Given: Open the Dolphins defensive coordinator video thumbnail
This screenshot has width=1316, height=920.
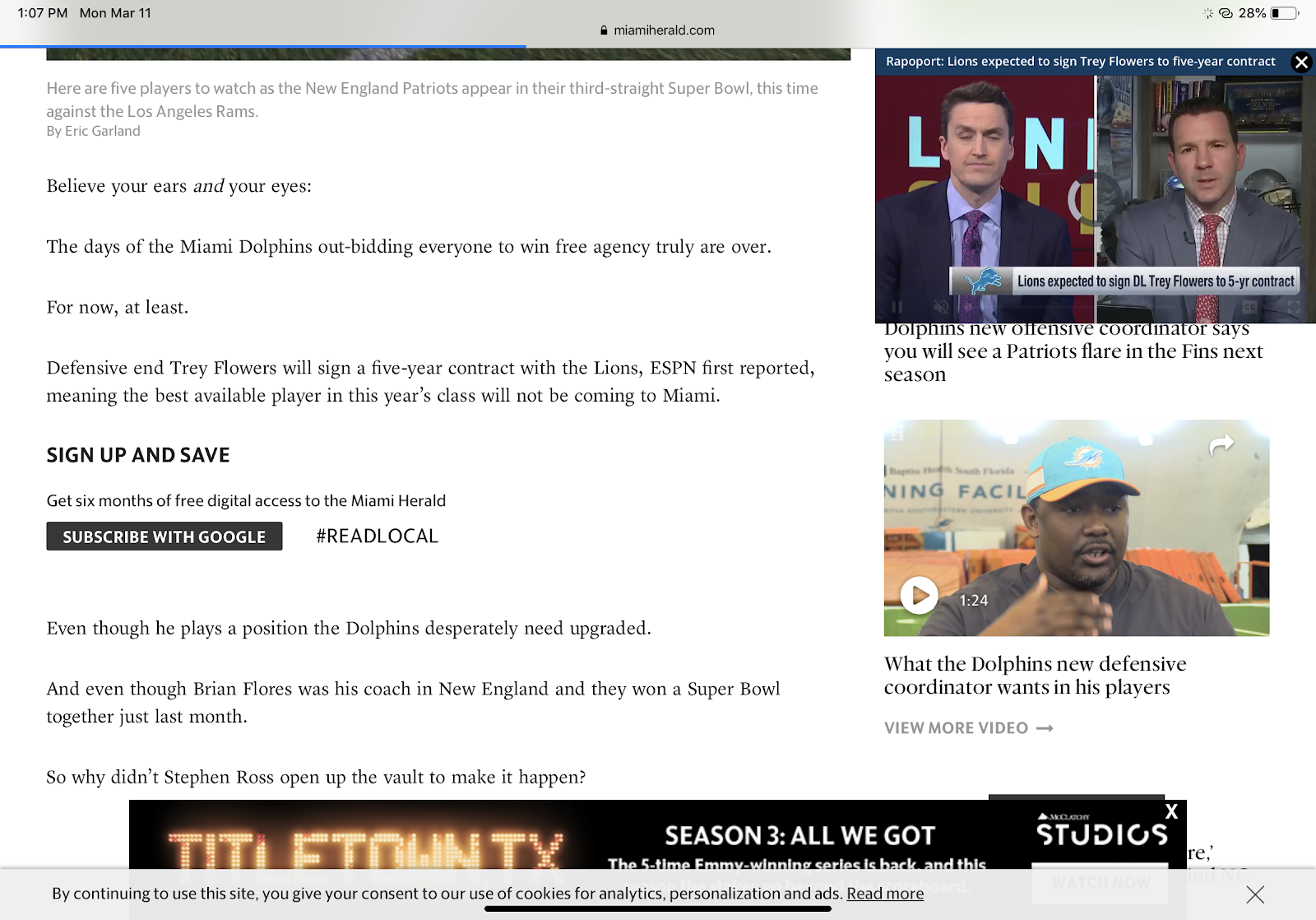Looking at the screenshot, I should 1077,527.
